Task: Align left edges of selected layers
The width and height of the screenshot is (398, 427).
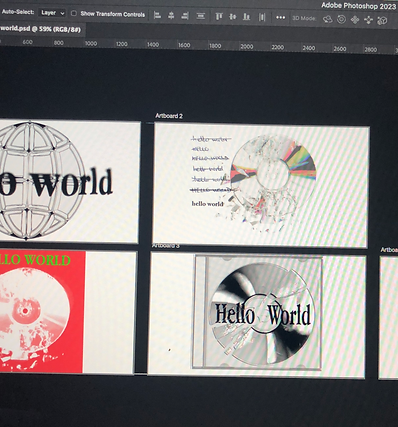Action: pyautogui.click(x=157, y=15)
